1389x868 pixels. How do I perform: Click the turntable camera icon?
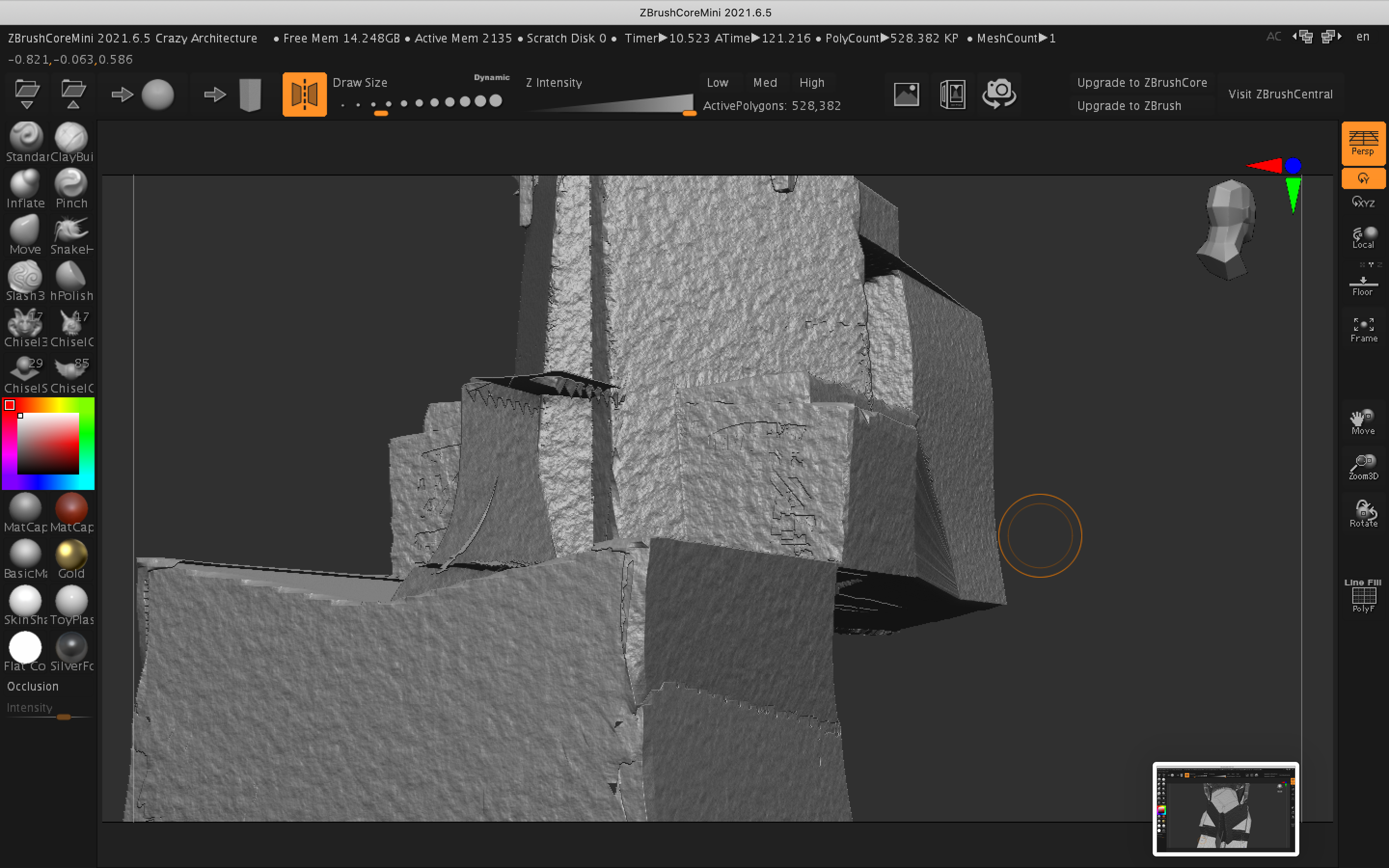[999, 94]
